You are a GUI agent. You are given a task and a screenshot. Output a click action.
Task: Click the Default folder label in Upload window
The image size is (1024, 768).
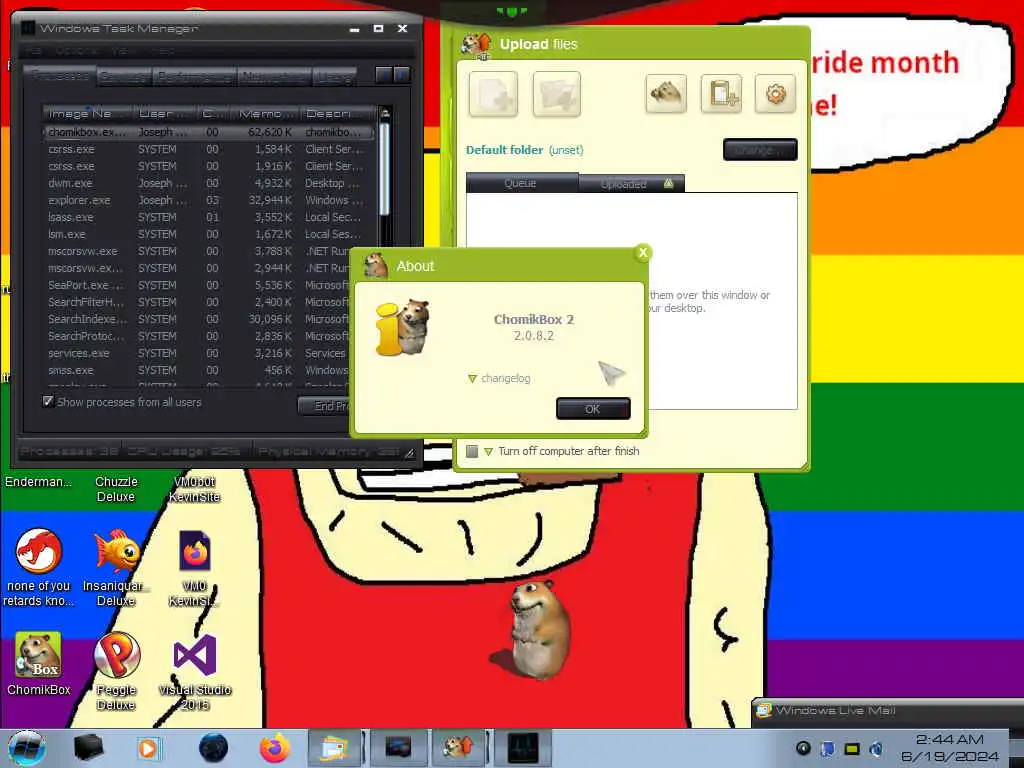pos(504,150)
